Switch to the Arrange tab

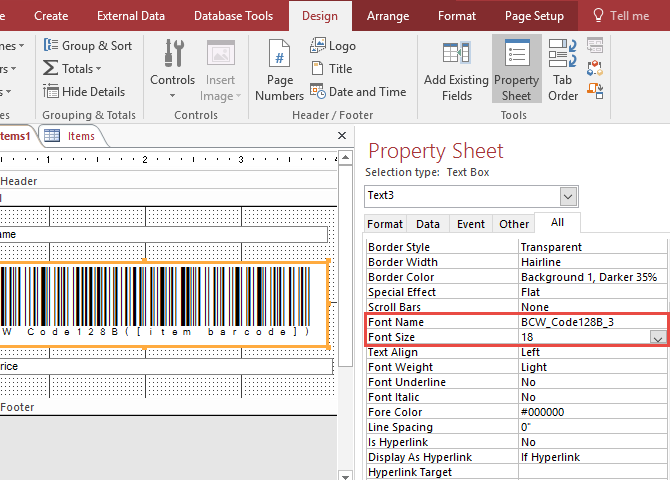(388, 16)
